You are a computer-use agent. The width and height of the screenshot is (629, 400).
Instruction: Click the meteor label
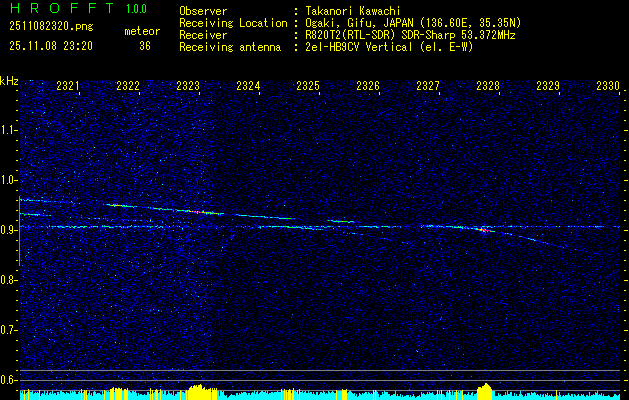(142, 31)
